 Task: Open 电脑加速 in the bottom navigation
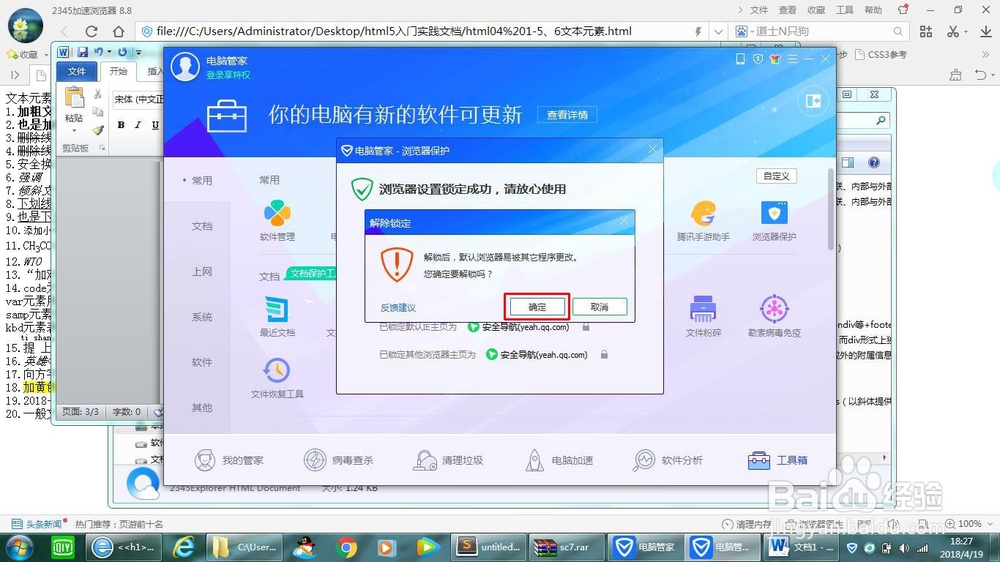pyautogui.click(x=559, y=460)
